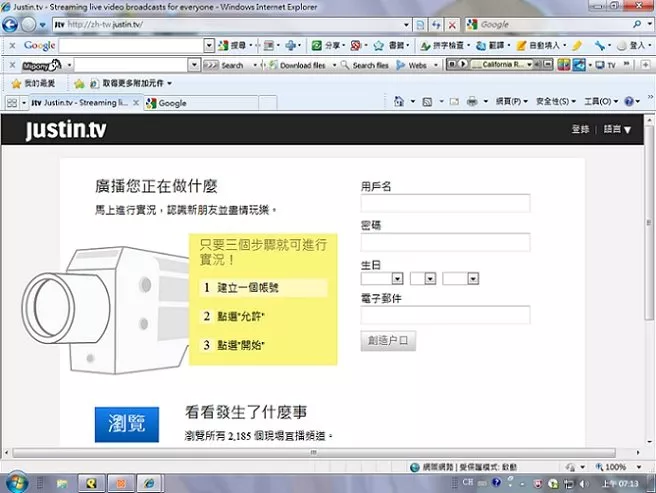The height and width of the screenshot is (493, 656).
Task: Click the RSS feeds icon in command bar
Action: [x=427, y=101]
